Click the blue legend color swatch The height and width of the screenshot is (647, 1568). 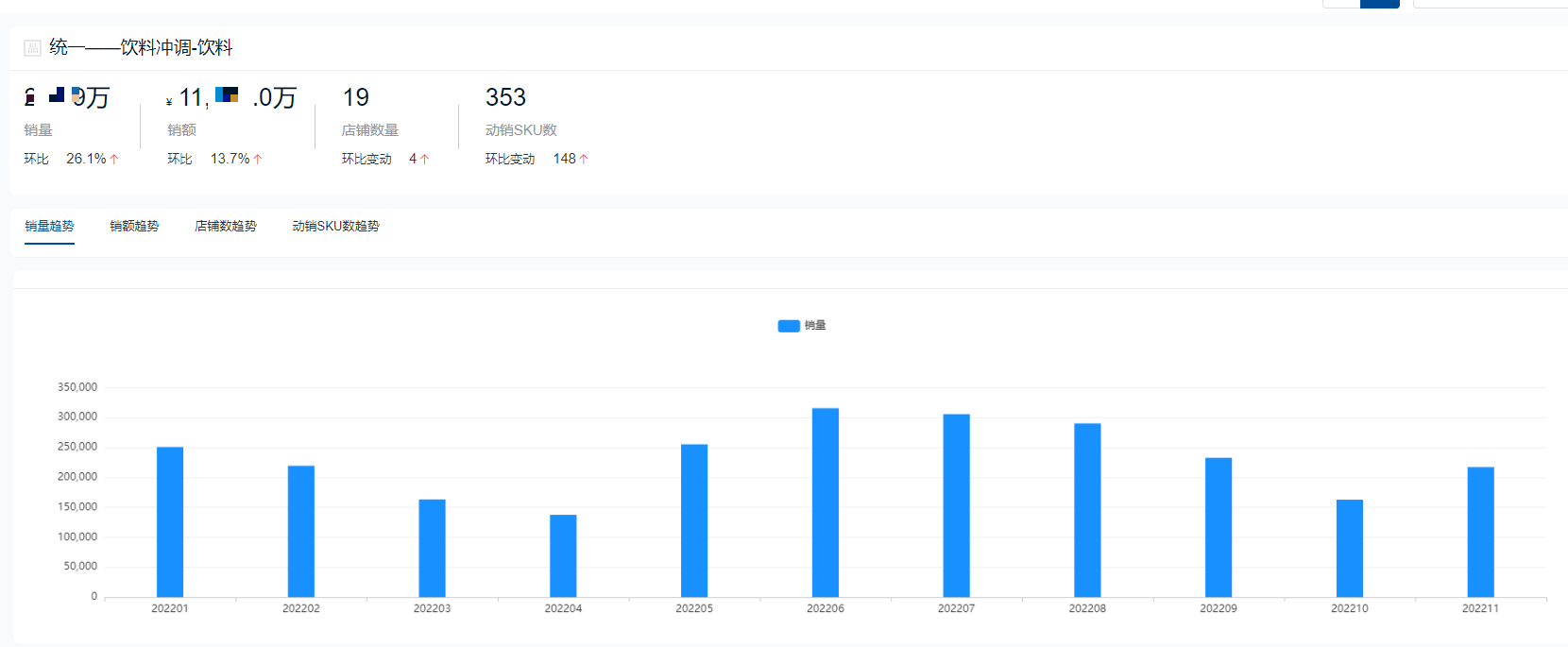point(789,326)
